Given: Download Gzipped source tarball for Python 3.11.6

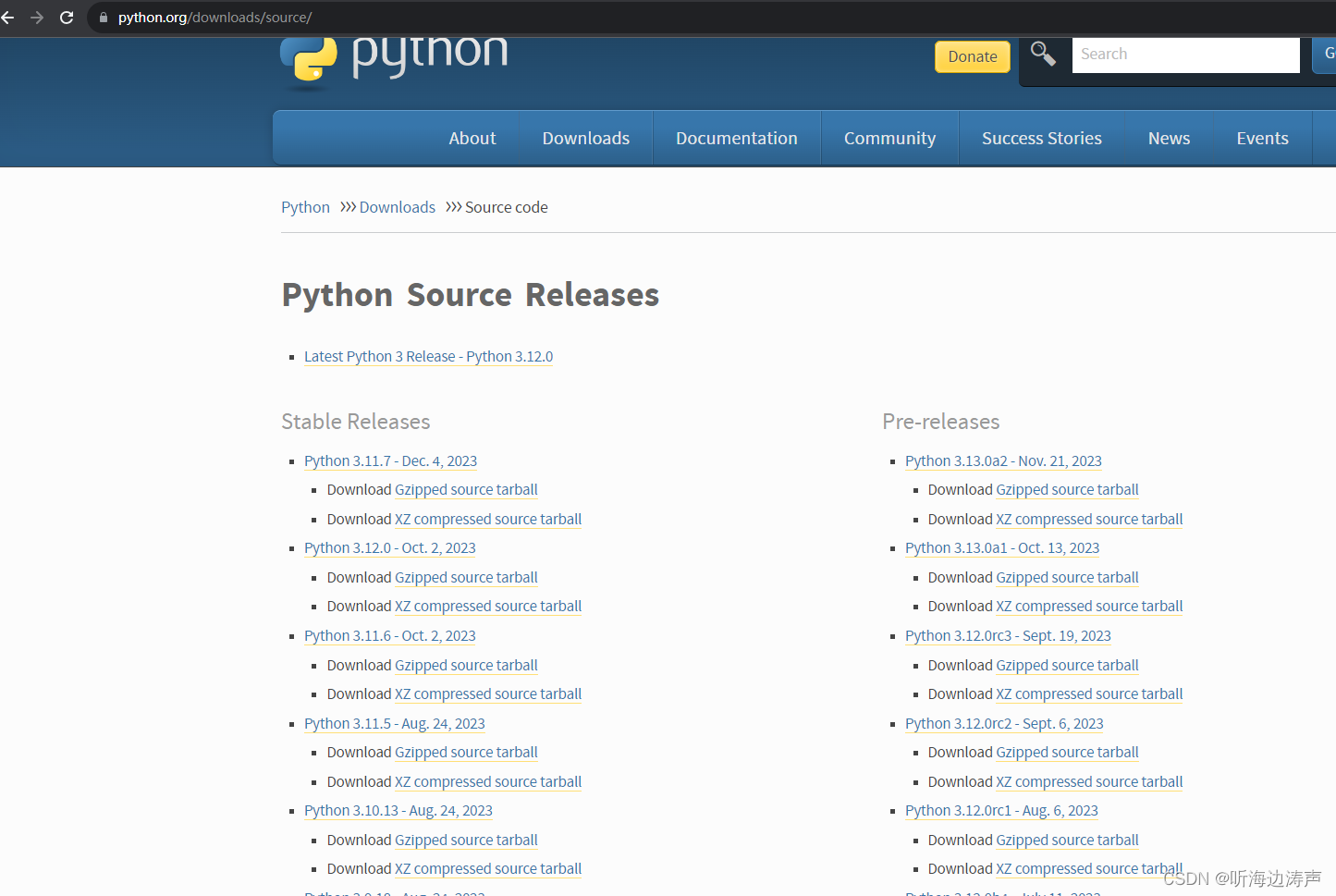Looking at the screenshot, I should coord(466,665).
